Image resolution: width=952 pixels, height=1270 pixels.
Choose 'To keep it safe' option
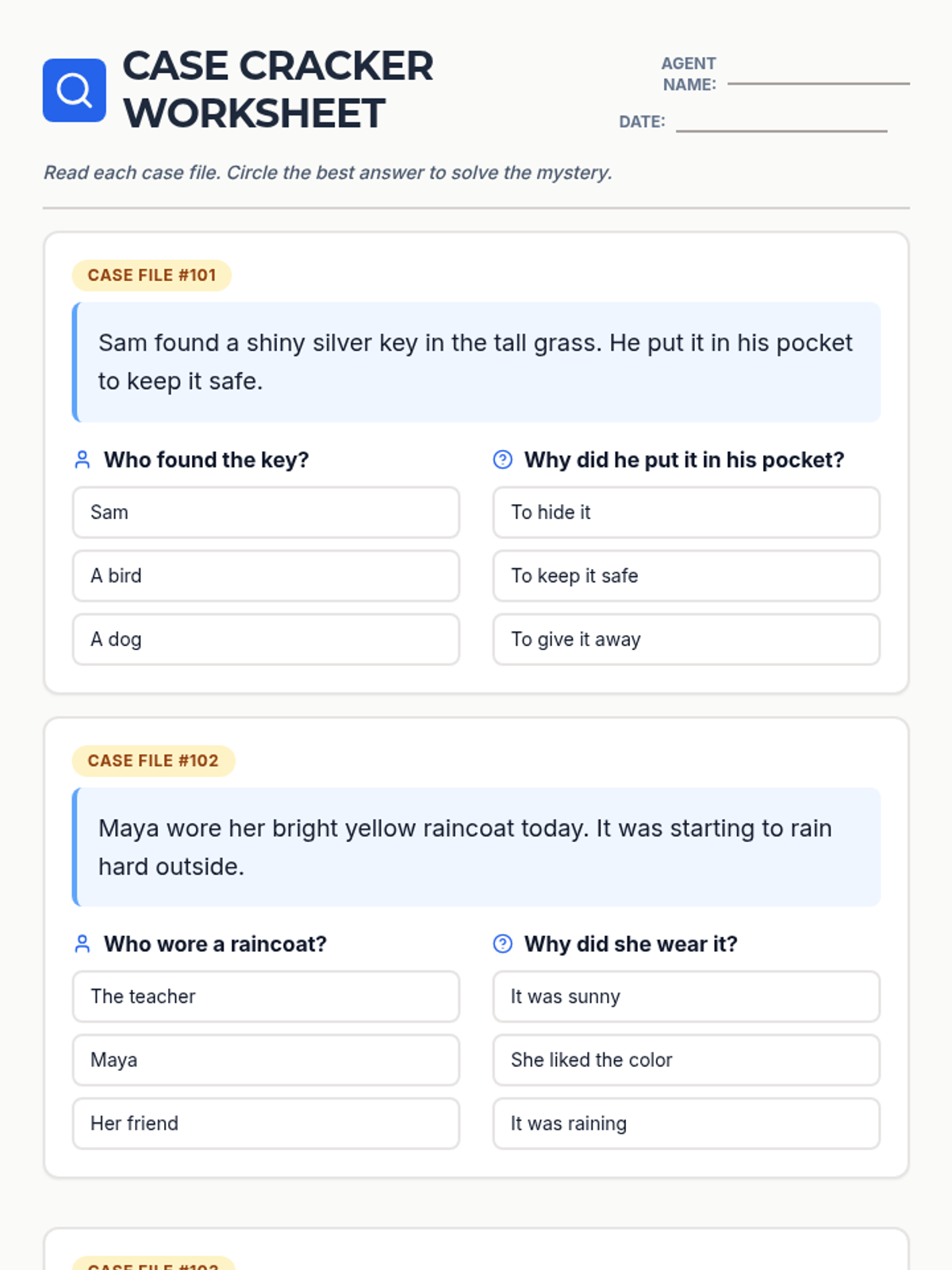pyautogui.click(x=686, y=575)
